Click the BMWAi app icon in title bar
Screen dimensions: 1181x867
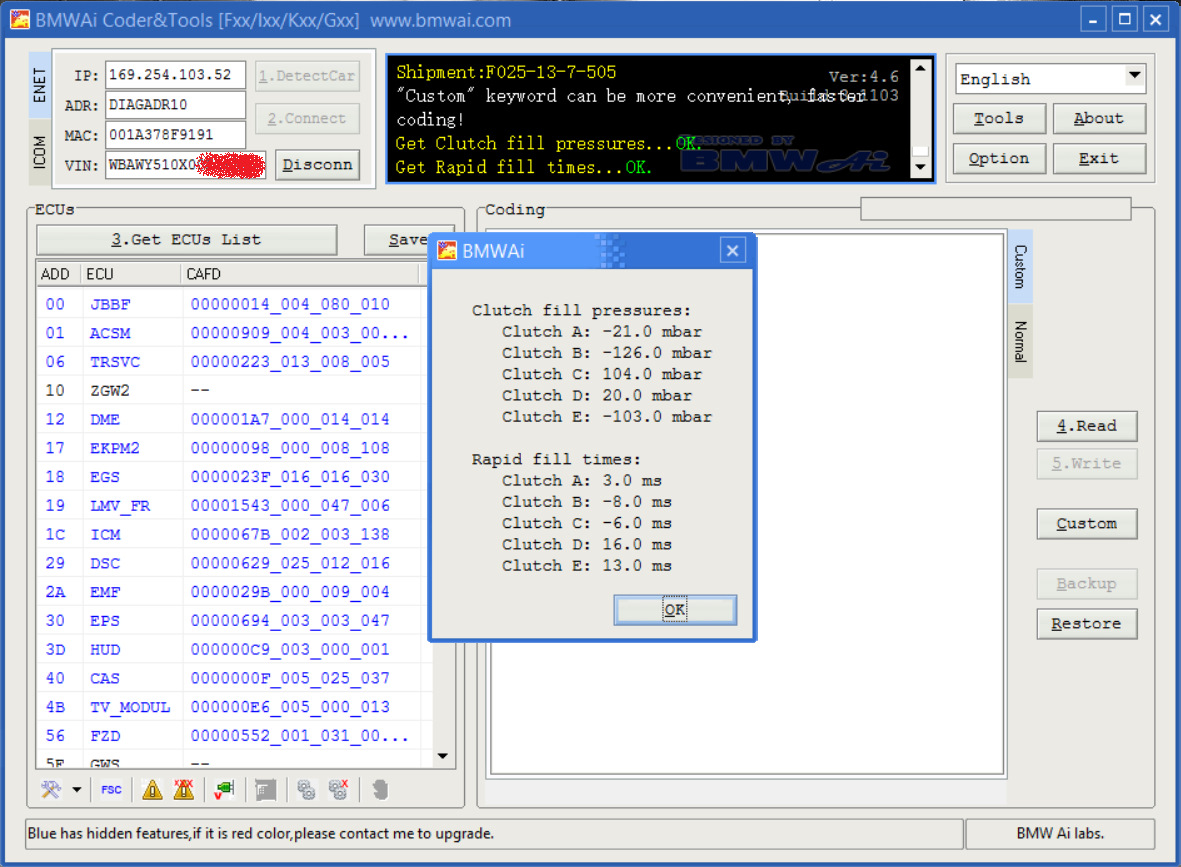(20, 20)
